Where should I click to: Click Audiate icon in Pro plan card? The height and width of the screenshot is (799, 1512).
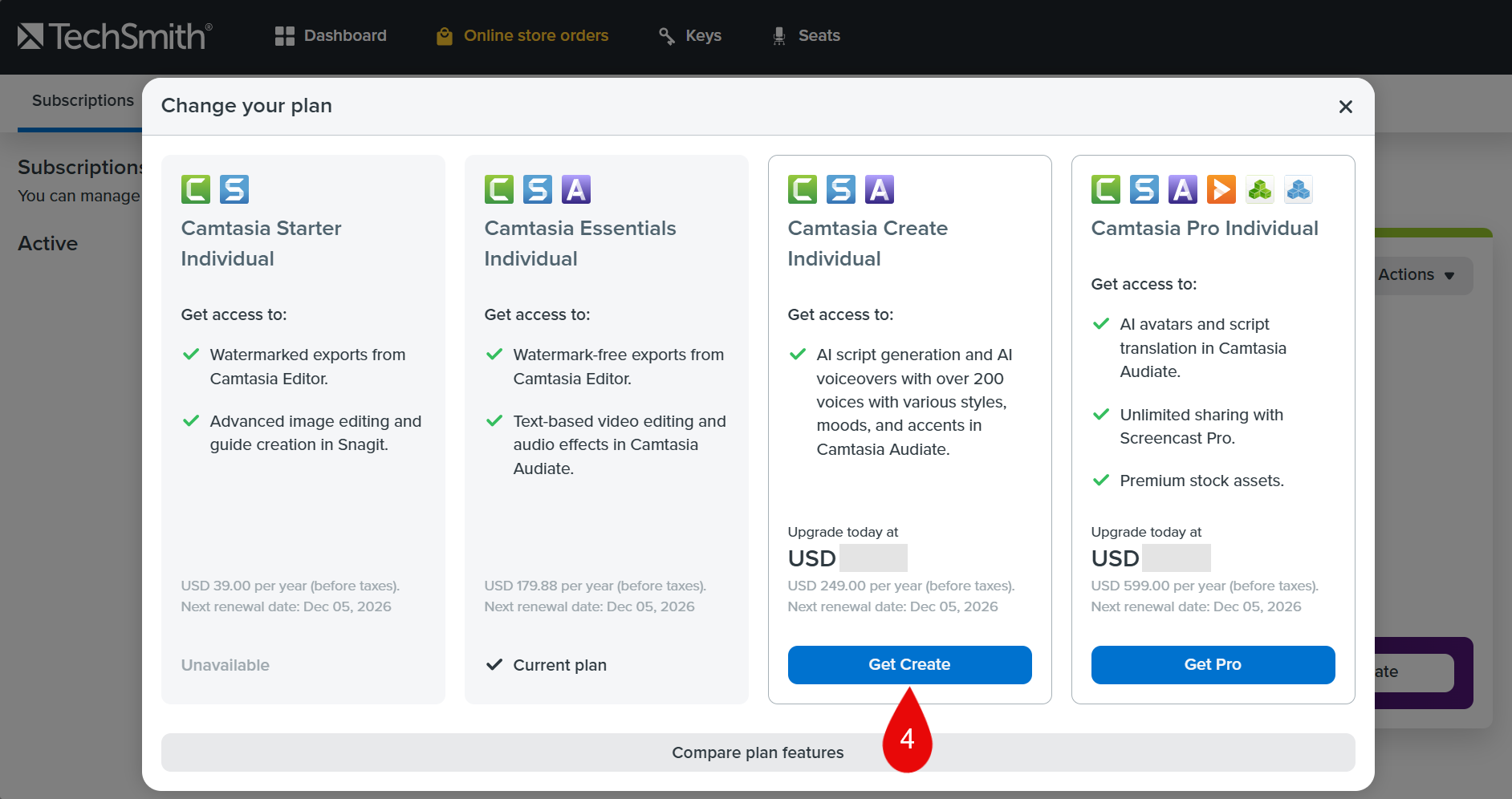click(x=1183, y=189)
